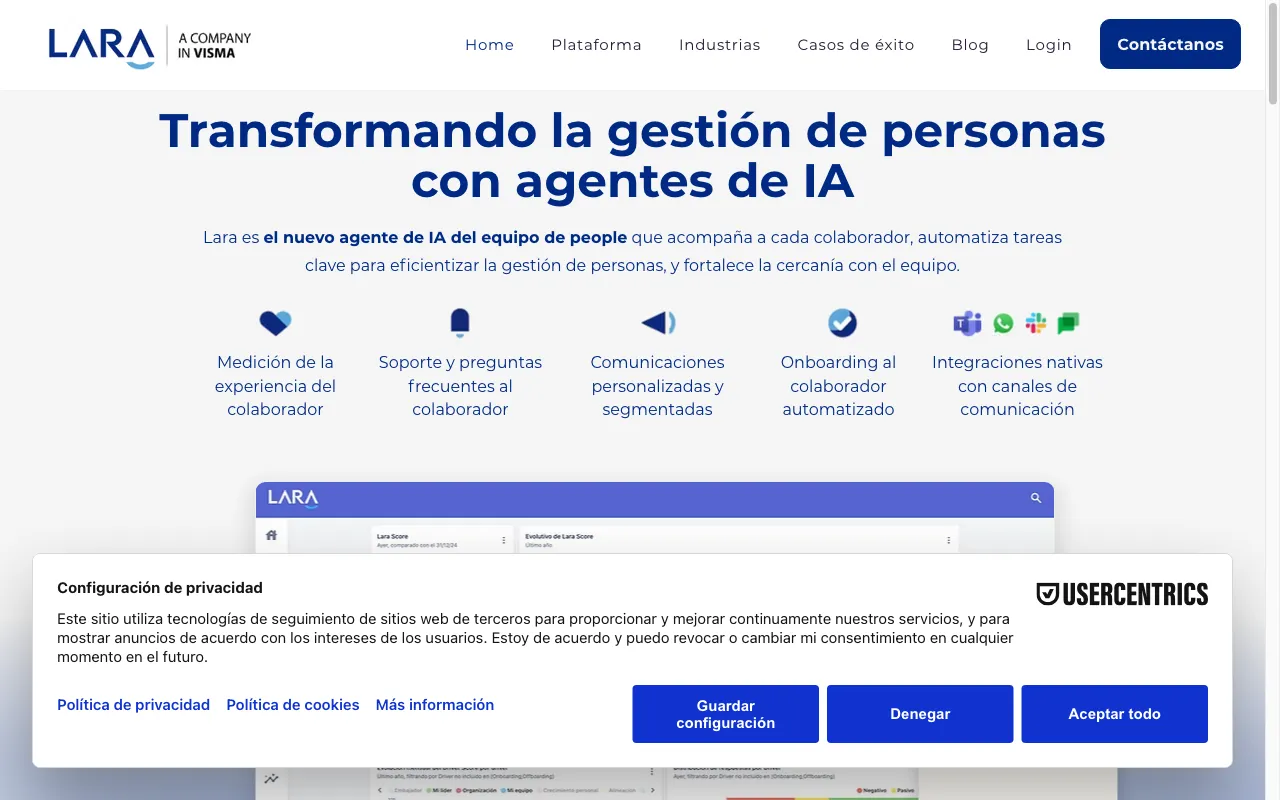The image size is (1280, 800).
Task: Open Política de privacidad link
Action: click(133, 705)
